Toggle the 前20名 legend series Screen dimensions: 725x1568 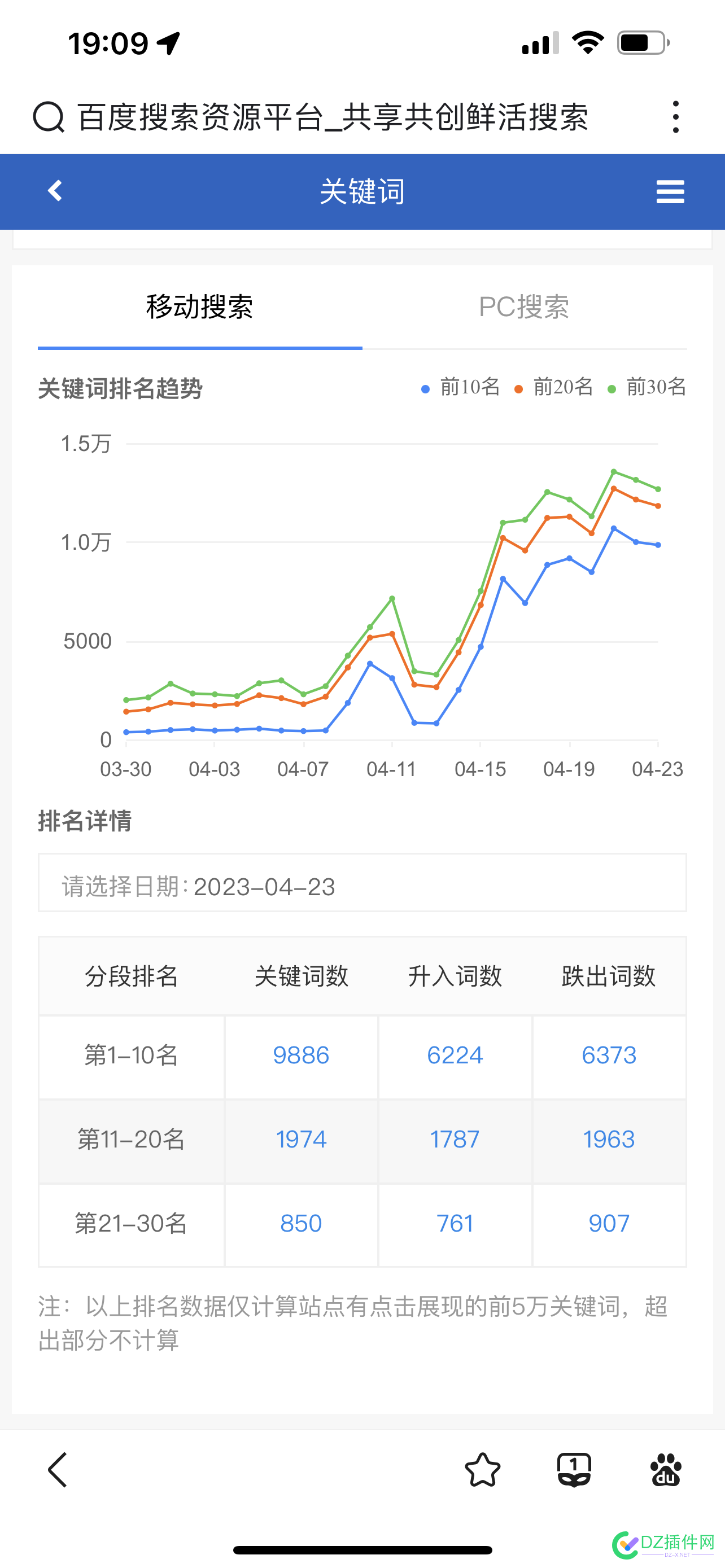pyautogui.click(x=554, y=387)
